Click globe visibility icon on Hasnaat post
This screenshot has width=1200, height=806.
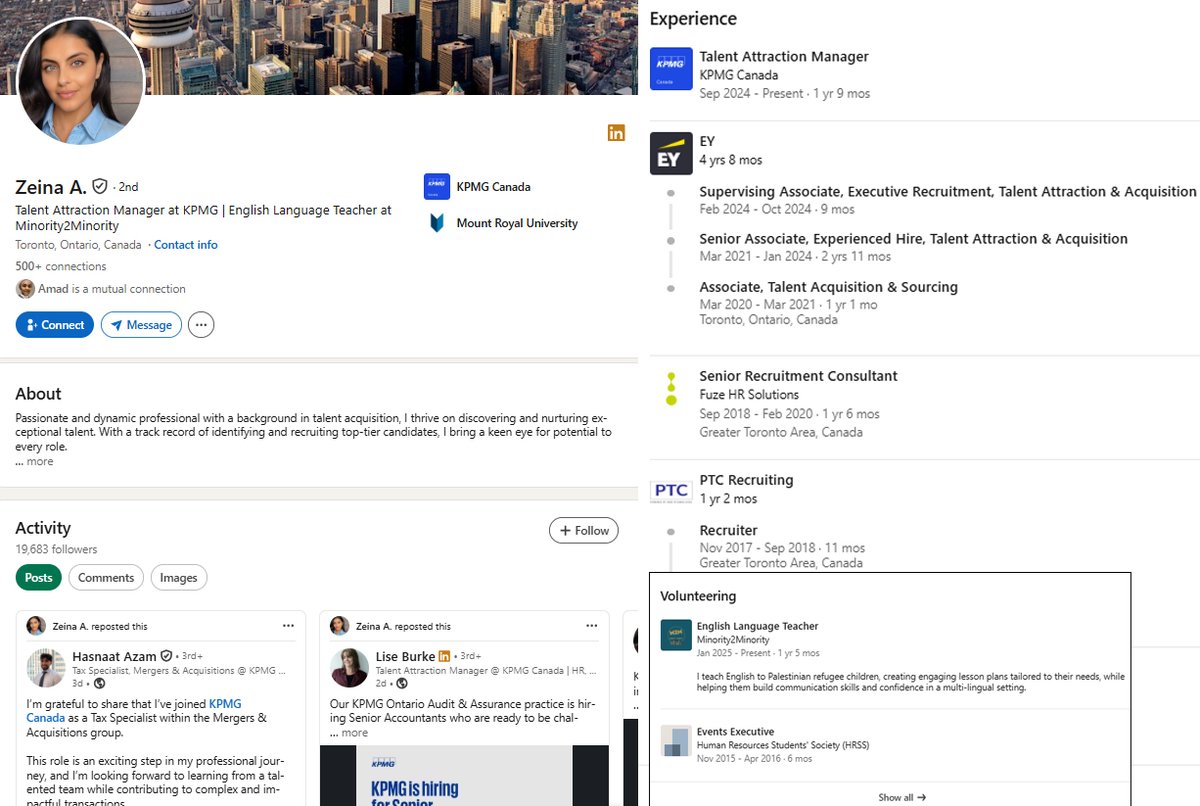pyautogui.click(x=99, y=684)
